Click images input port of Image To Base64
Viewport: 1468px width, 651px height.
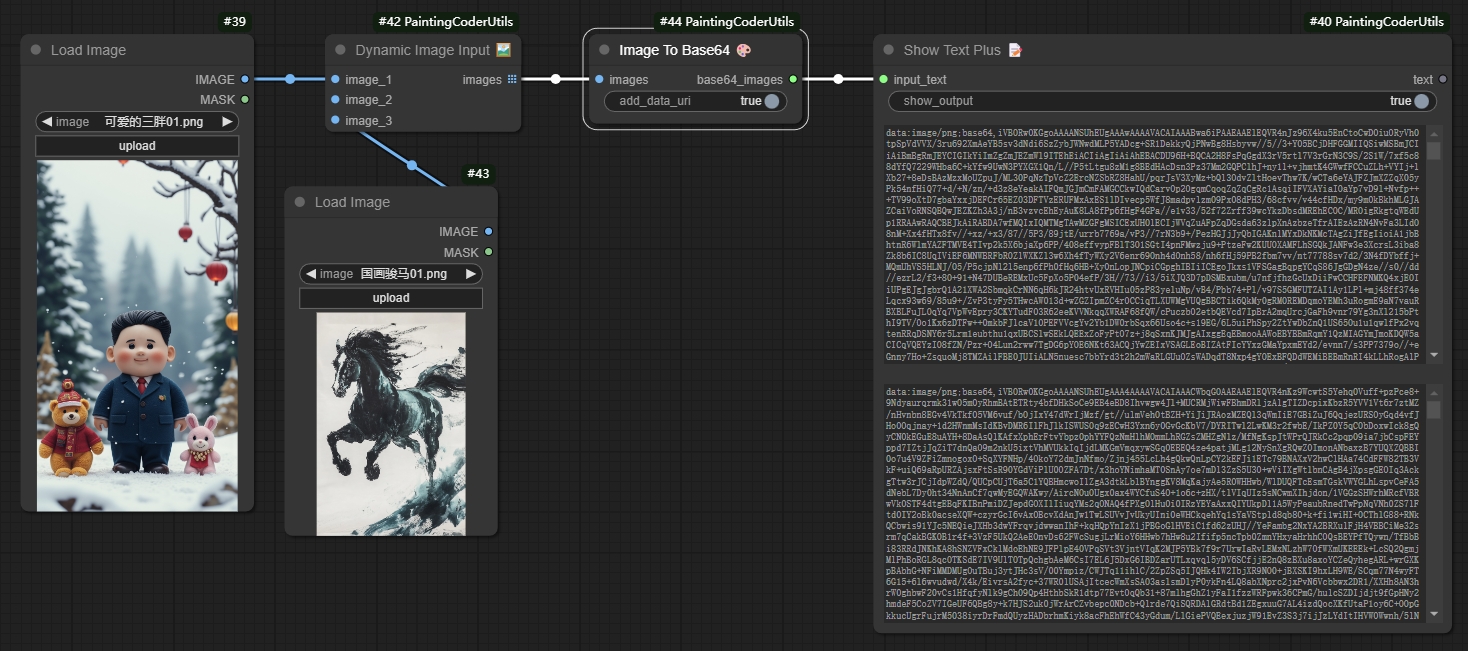pos(598,79)
